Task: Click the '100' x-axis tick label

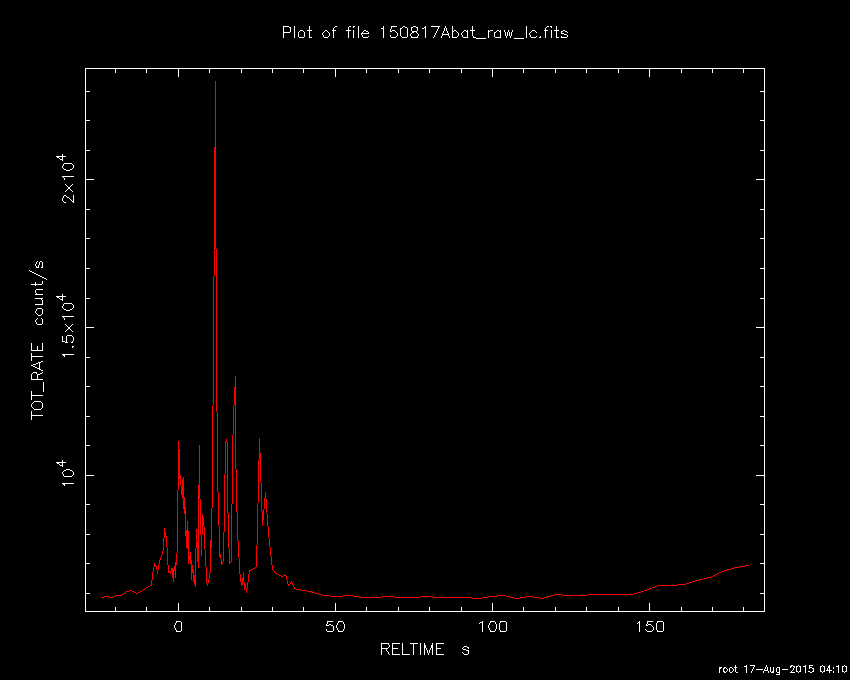Action: point(492,627)
